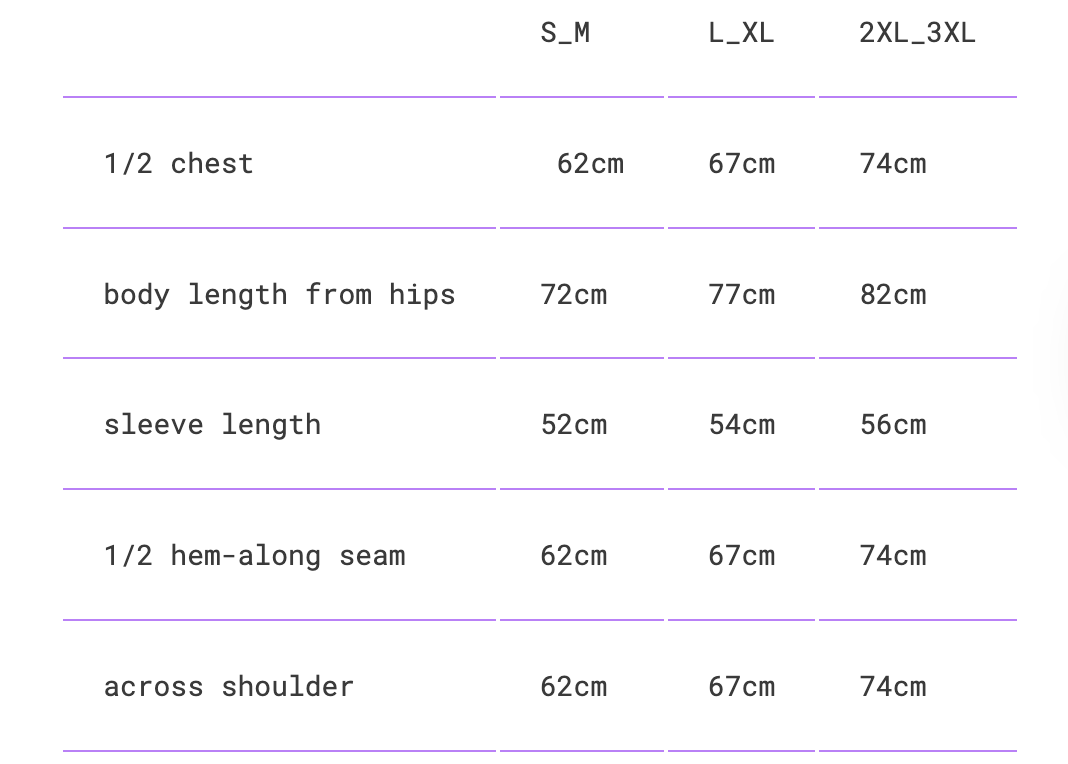This screenshot has width=1068, height=764.
Task: Click the 52cm sleeve length value
Action: 574,425
